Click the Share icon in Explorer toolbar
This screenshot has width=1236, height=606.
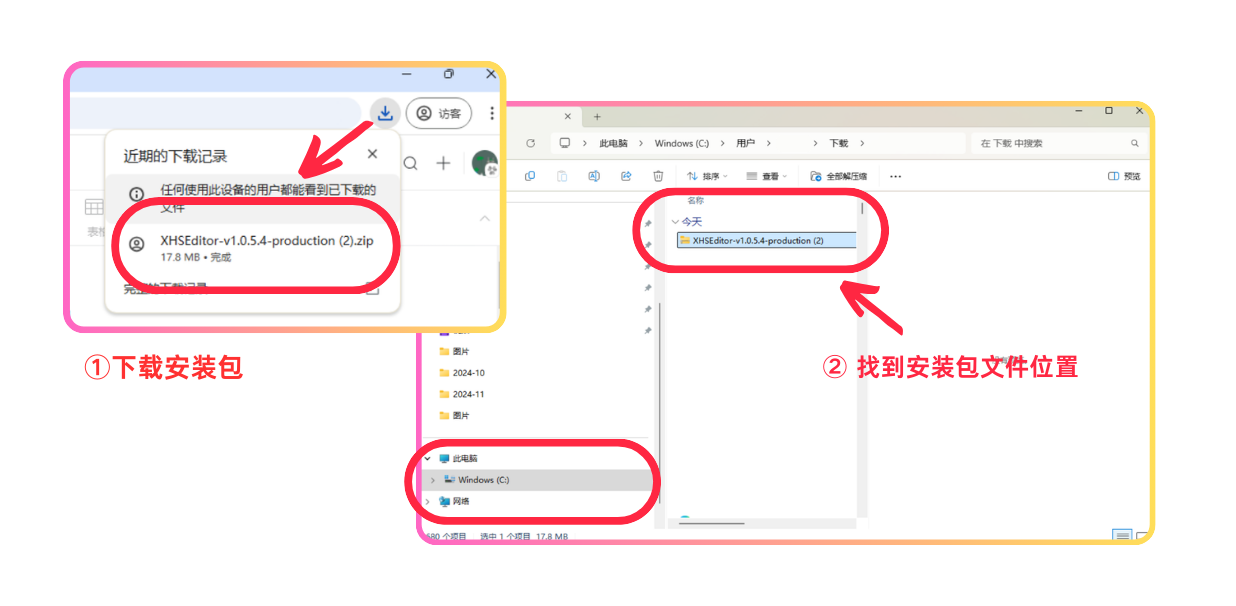tap(625, 175)
